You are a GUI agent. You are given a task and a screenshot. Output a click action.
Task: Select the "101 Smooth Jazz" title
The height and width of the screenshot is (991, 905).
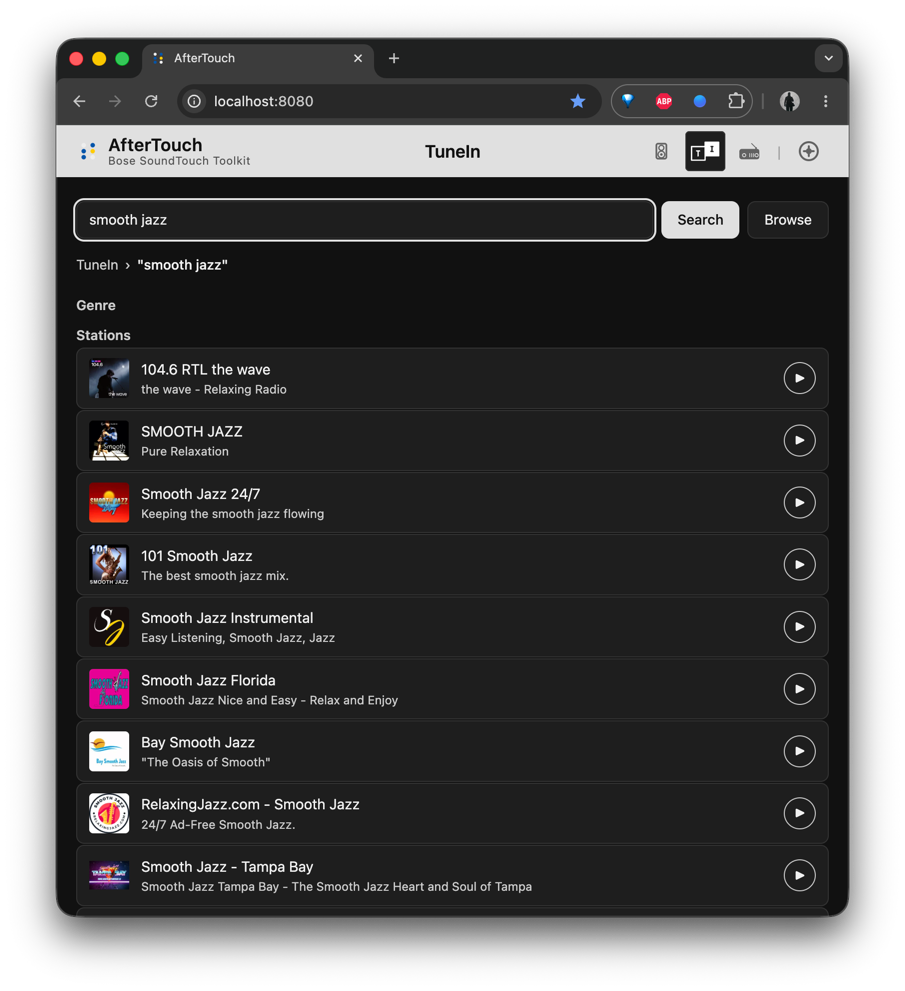(x=197, y=556)
